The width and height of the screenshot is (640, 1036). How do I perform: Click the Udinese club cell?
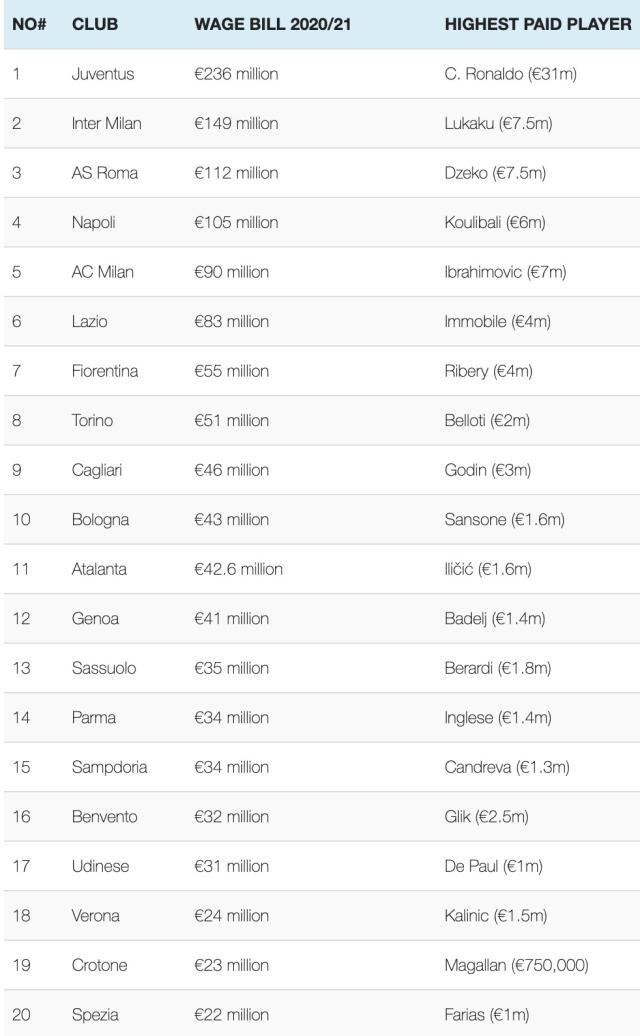coord(100,866)
